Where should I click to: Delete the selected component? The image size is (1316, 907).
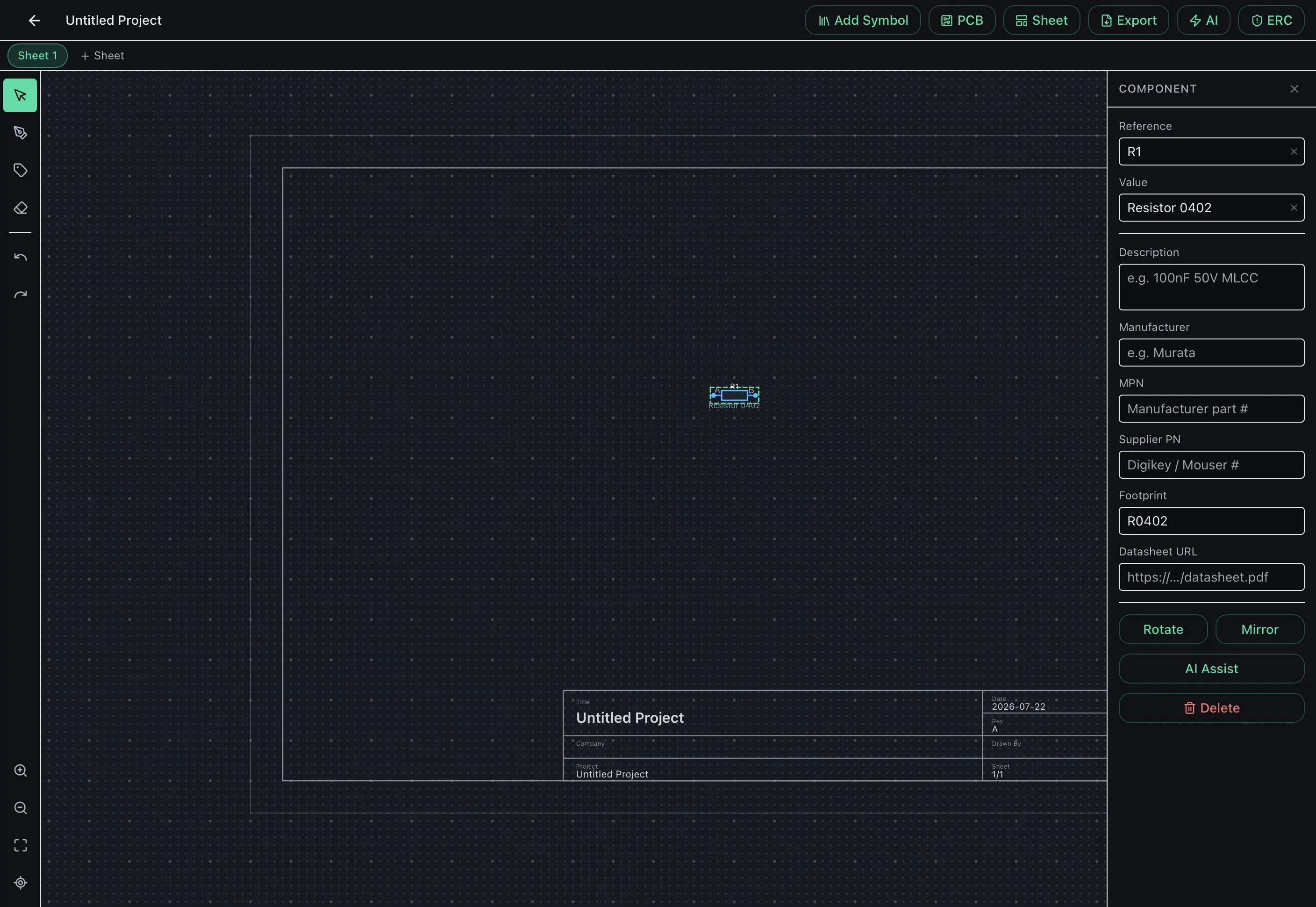tap(1211, 708)
